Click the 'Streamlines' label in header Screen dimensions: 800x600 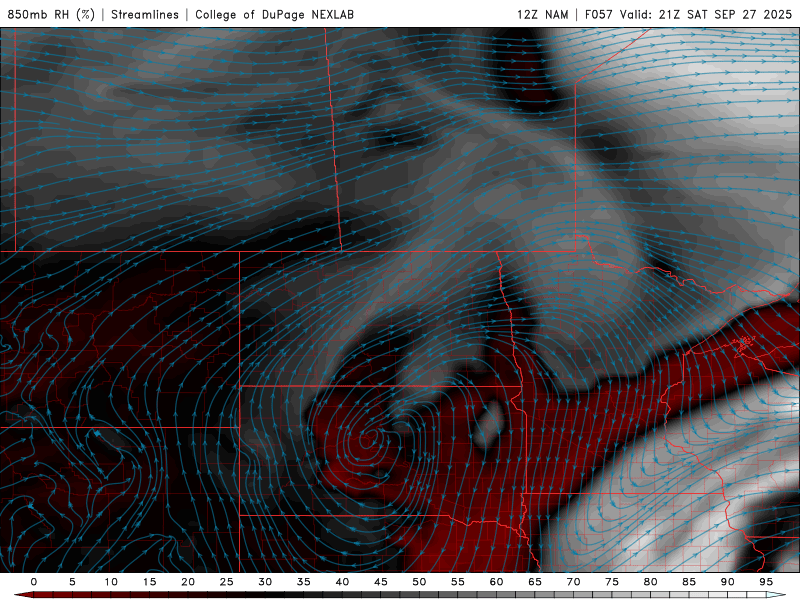pos(145,14)
